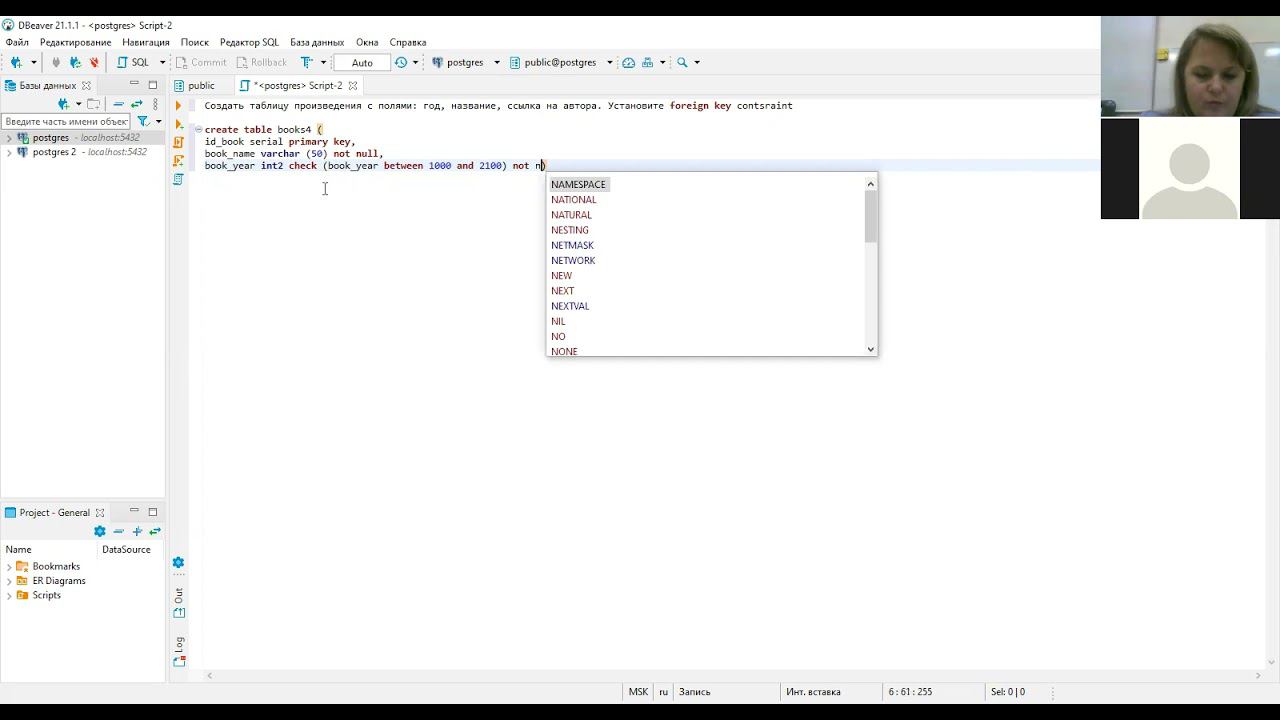The width and height of the screenshot is (1280, 720).
Task: Expand the postgres connection node
Action: coord(9,138)
